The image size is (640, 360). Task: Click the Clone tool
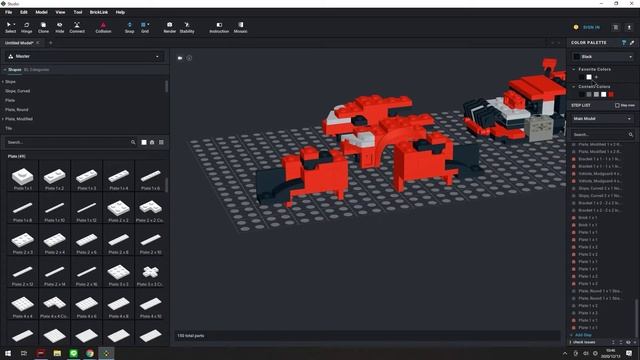pos(43,27)
